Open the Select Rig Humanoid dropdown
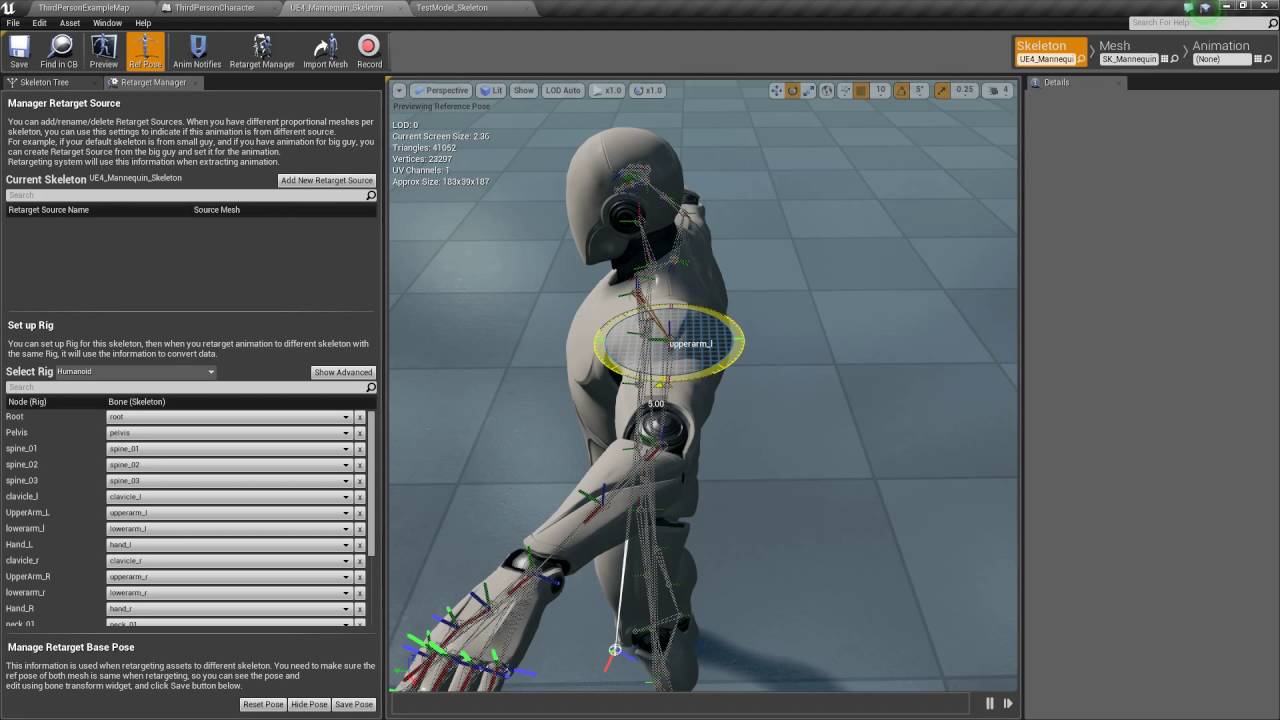The width and height of the screenshot is (1280, 720). point(135,372)
